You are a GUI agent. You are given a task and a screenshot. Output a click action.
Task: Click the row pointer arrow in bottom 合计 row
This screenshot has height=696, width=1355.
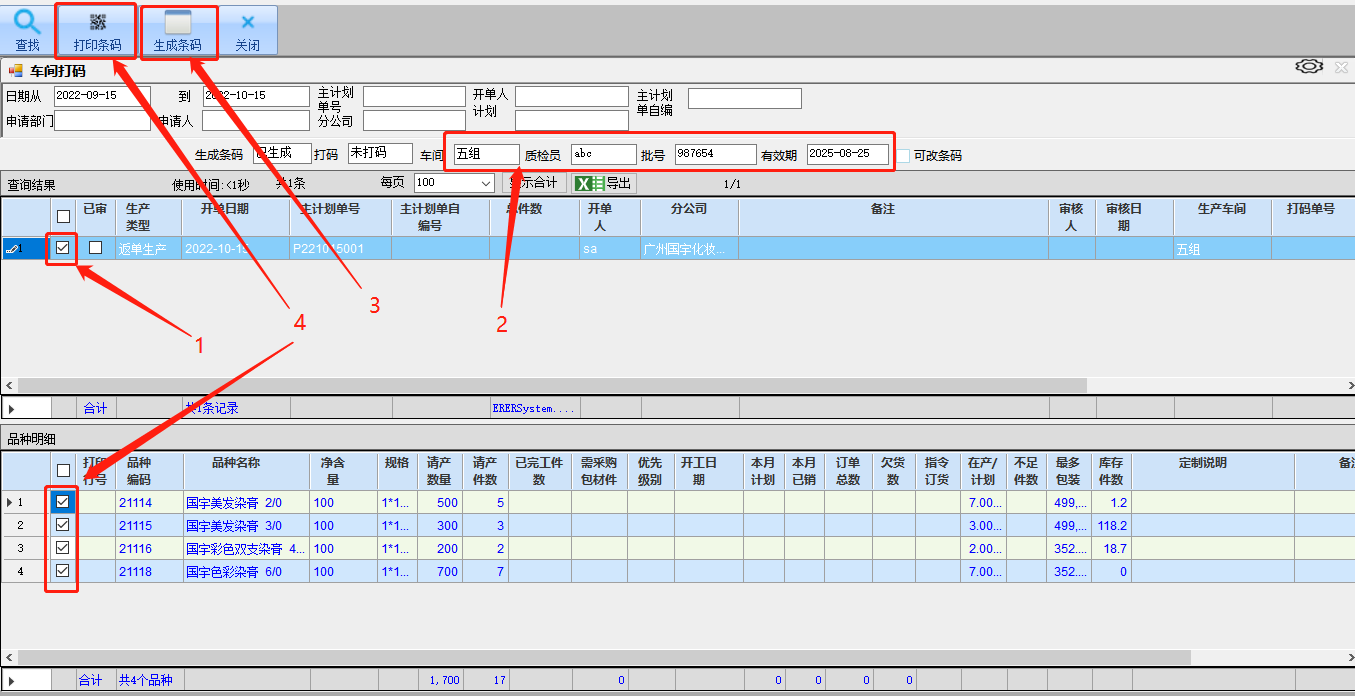pos(12,681)
